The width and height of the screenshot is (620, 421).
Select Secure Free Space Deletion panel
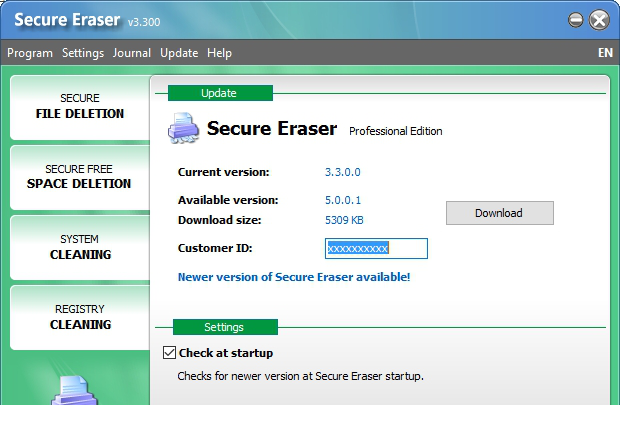[x=80, y=177]
